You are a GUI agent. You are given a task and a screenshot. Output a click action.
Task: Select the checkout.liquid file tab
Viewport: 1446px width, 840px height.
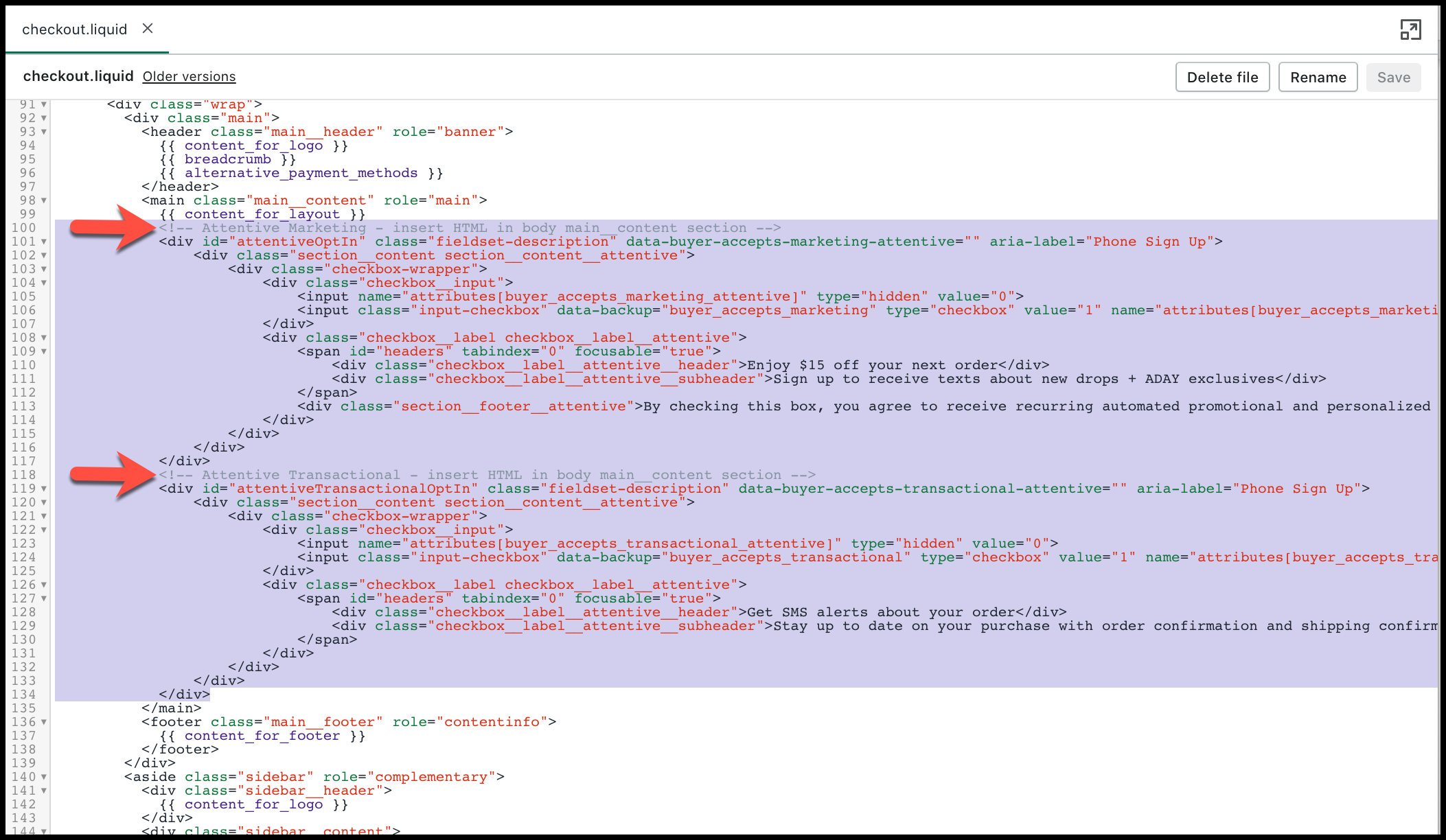click(x=74, y=30)
